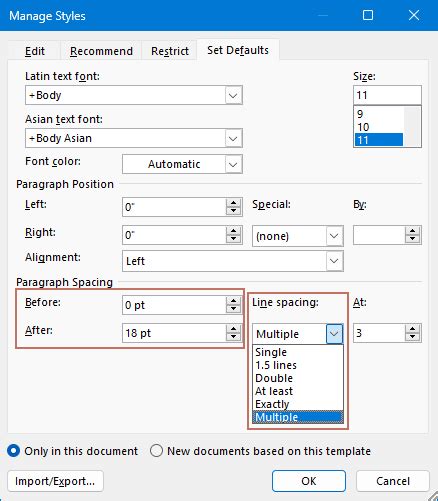Decrease the Right indent spinner down arrow
This screenshot has width=438, height=501.
point(233,239)
